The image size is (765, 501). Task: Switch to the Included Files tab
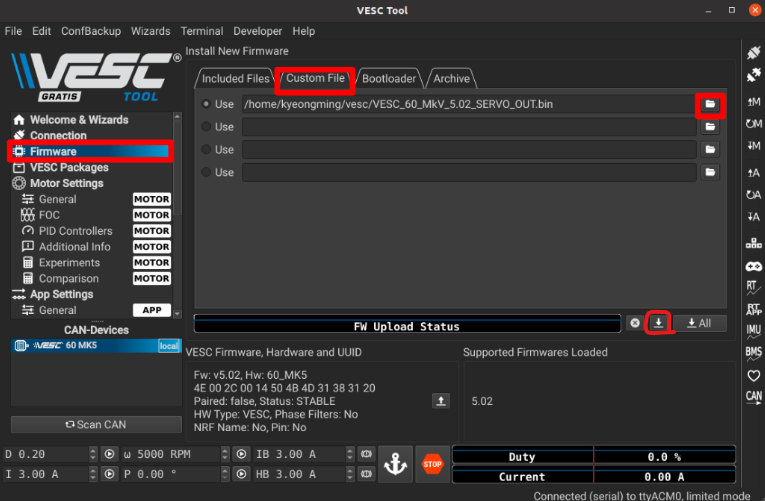tap(235, 79)
